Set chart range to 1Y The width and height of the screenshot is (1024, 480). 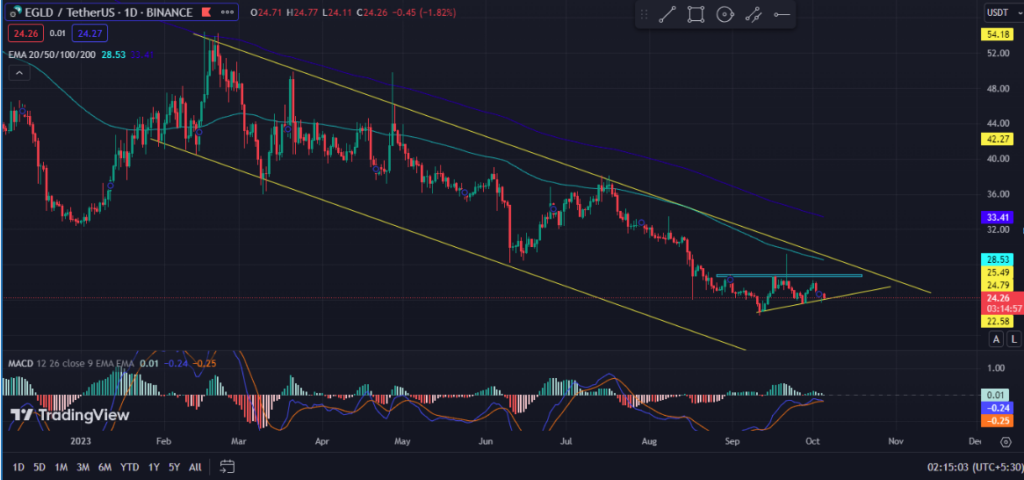pyautogui.click(x=154, y=467)
